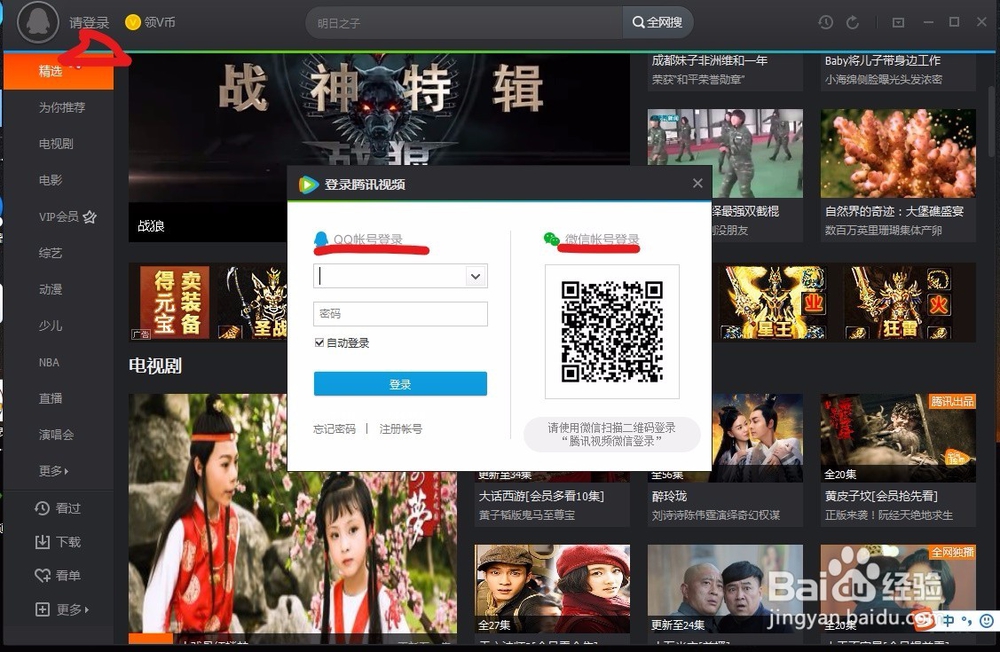Click the 密码 password field
This screenshot has width=1000, height=652.
401,314
